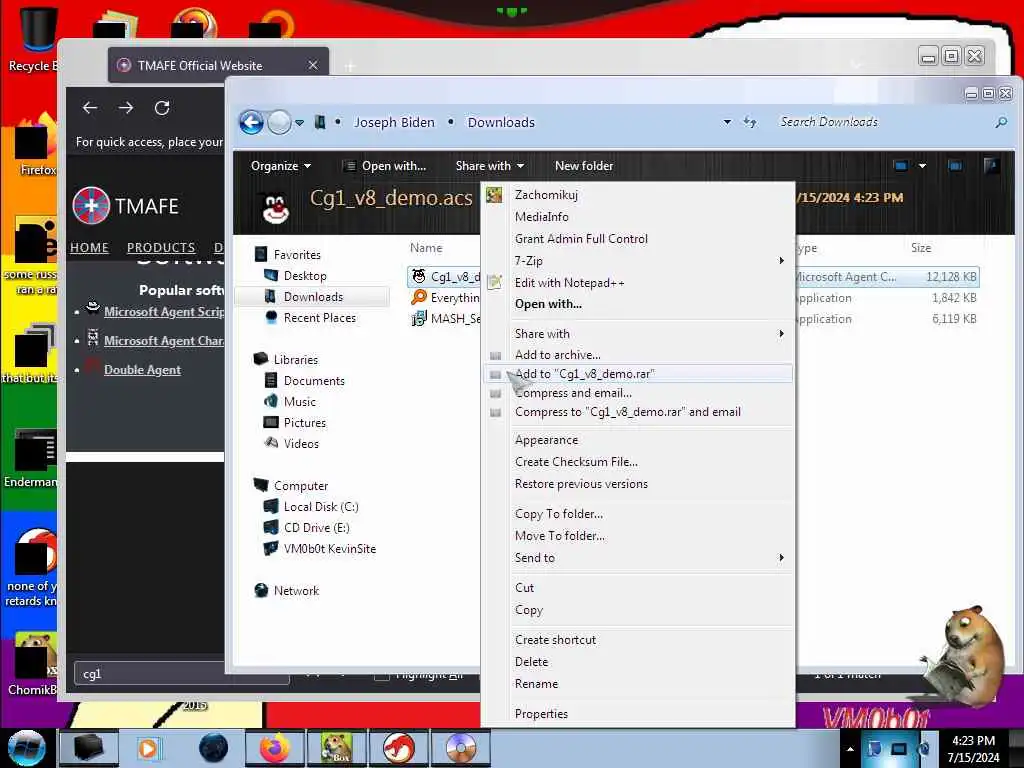Expand the Send to submenu
The image size is (1024, 768).
pos(638,558)
